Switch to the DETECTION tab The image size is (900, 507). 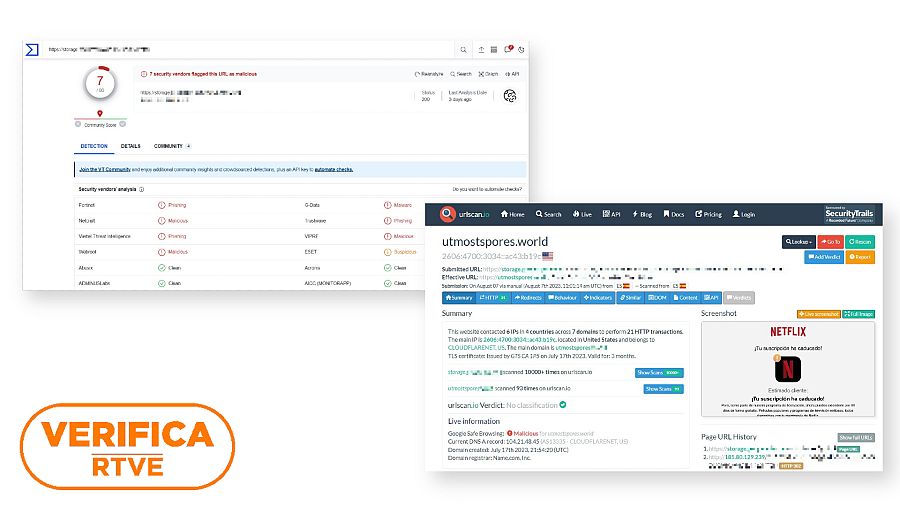coord(94,146)
